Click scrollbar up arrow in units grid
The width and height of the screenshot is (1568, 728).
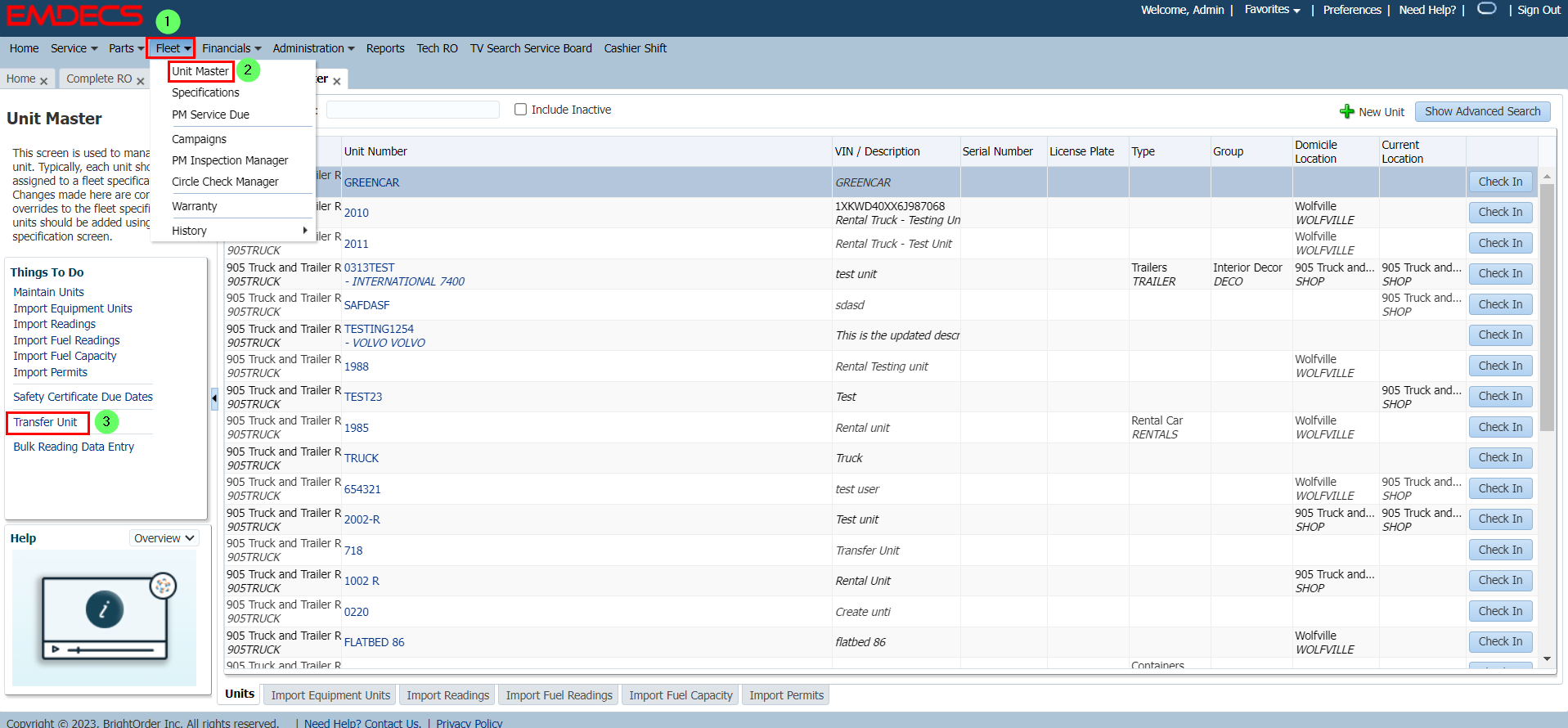point(1547,177)
